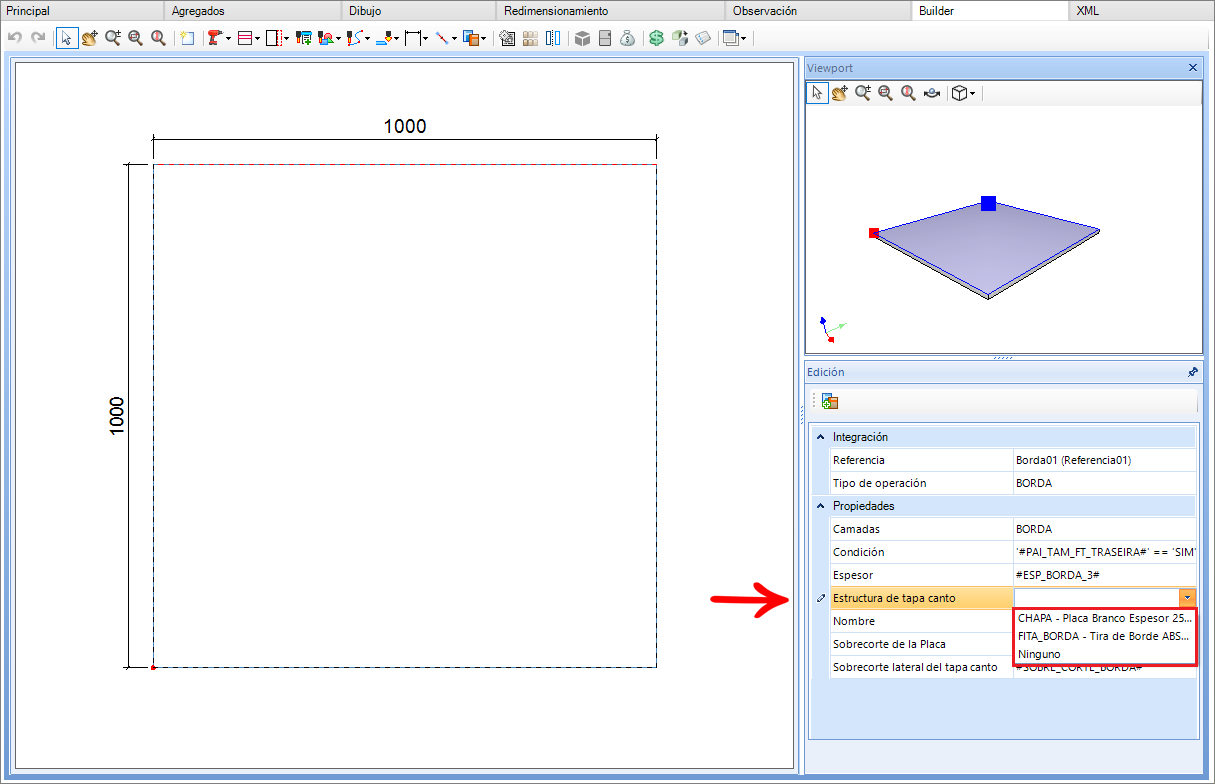Click the green icon in Edición panel toolbar
Screen dimensions: 1215x784
[830, 401]
